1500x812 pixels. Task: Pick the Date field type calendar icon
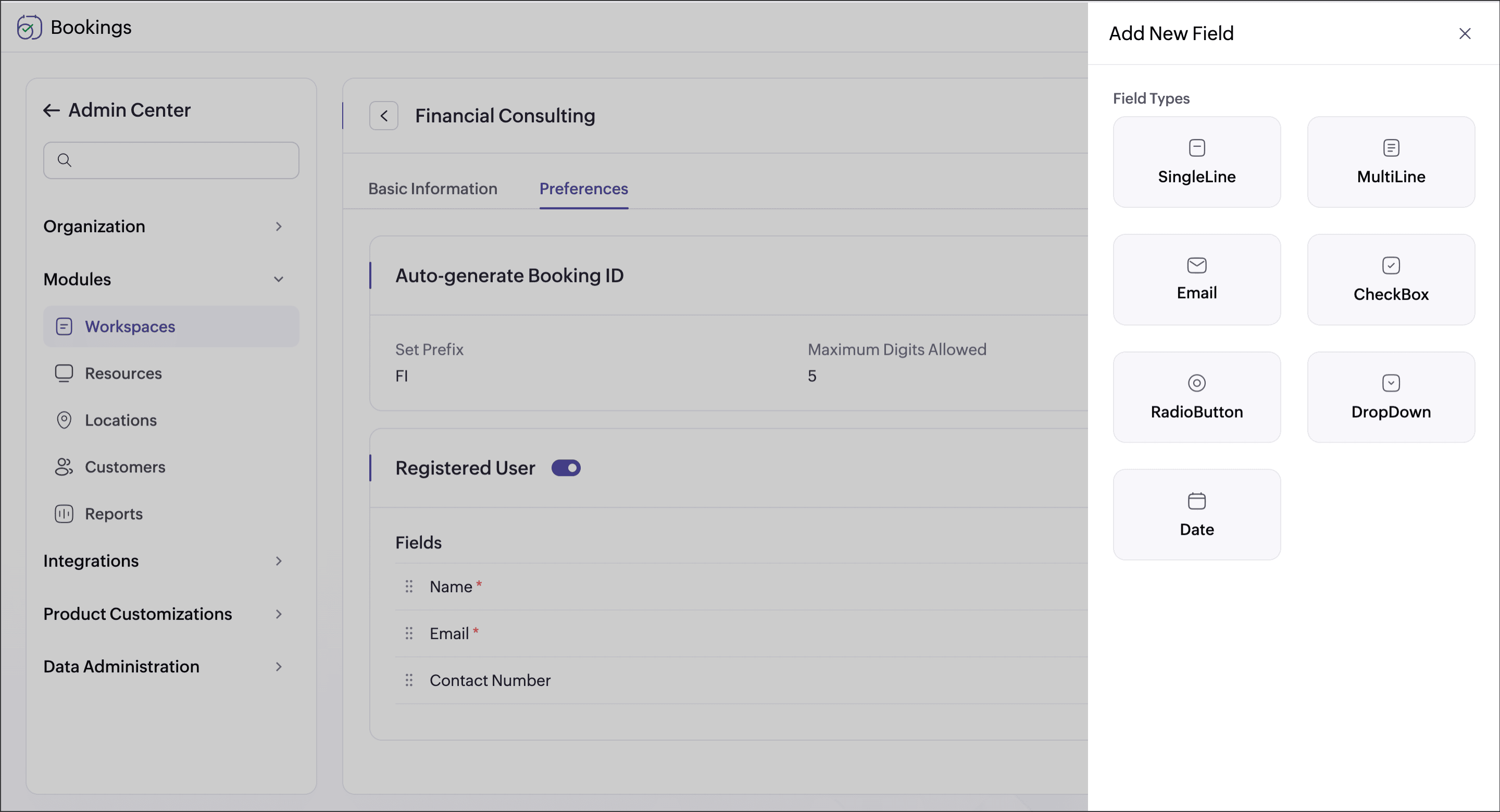[x=1196, y=501]
